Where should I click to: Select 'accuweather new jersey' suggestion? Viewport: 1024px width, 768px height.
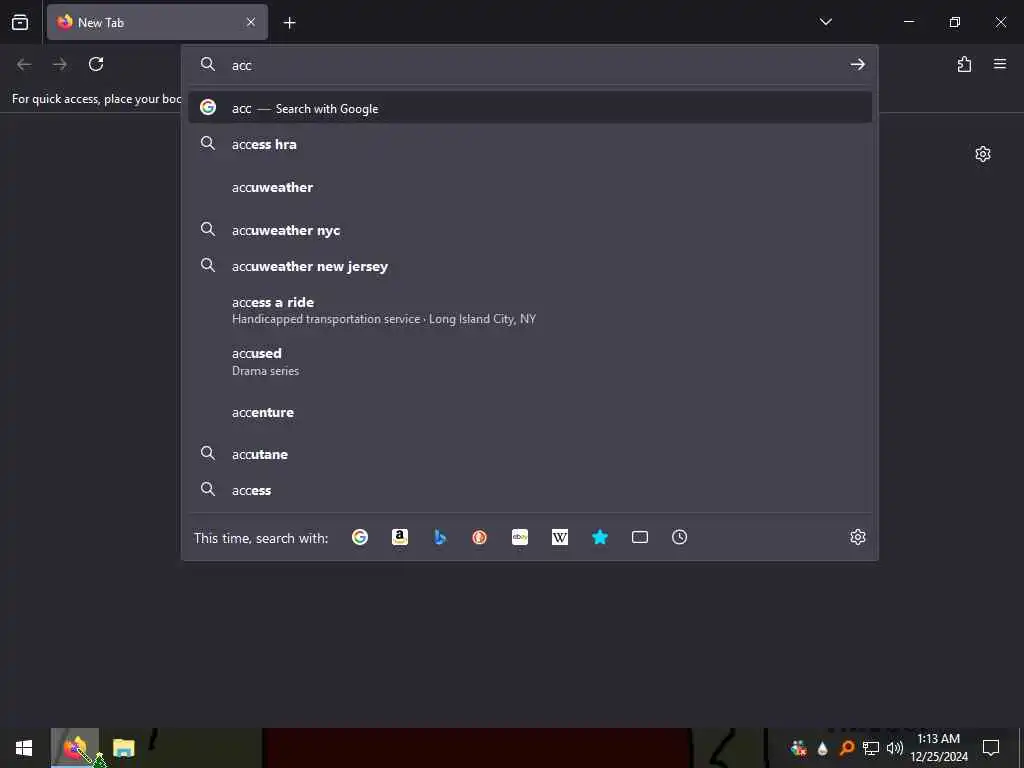tap(530, 266)
